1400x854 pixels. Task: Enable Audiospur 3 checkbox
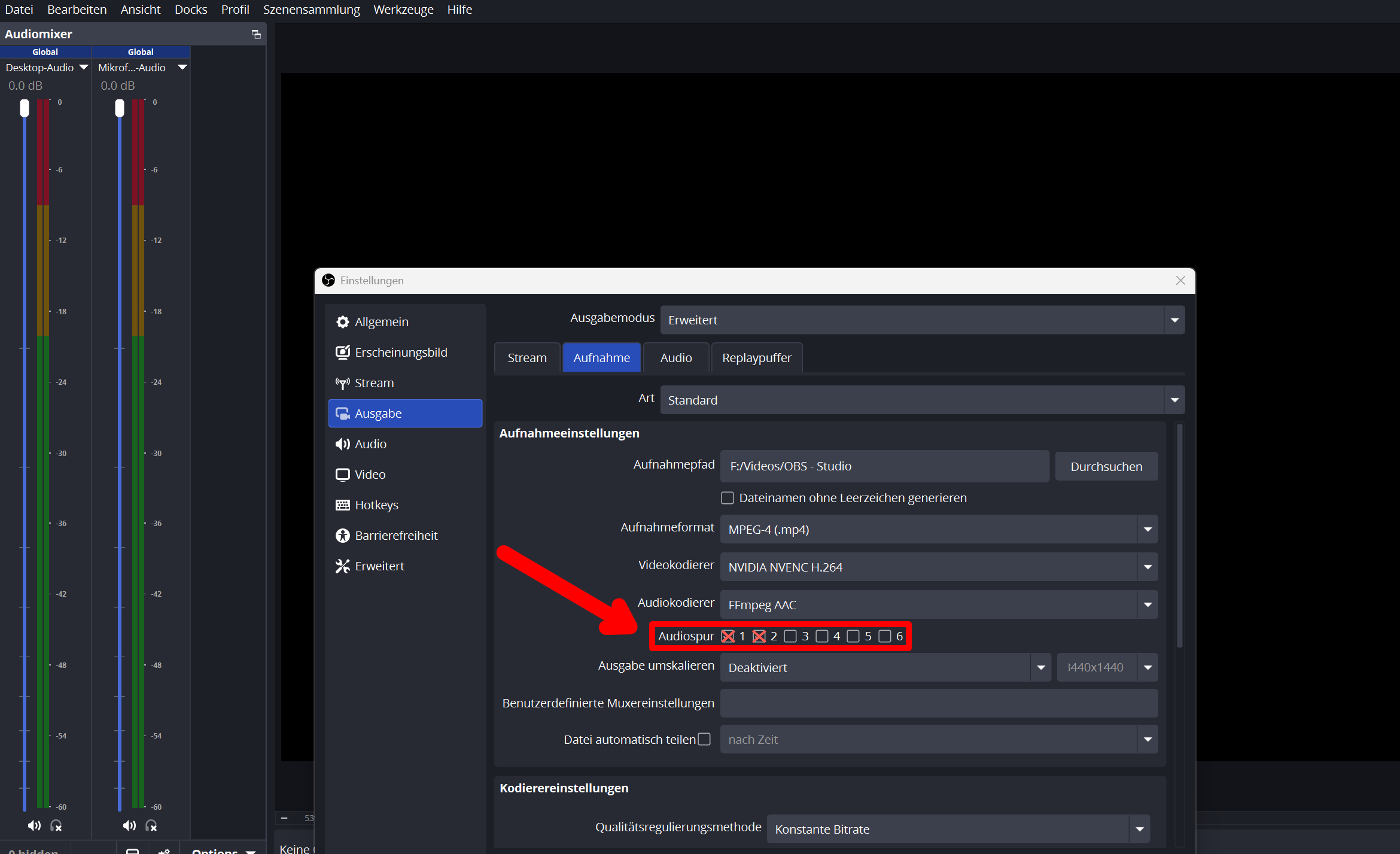tap(790, 636)
